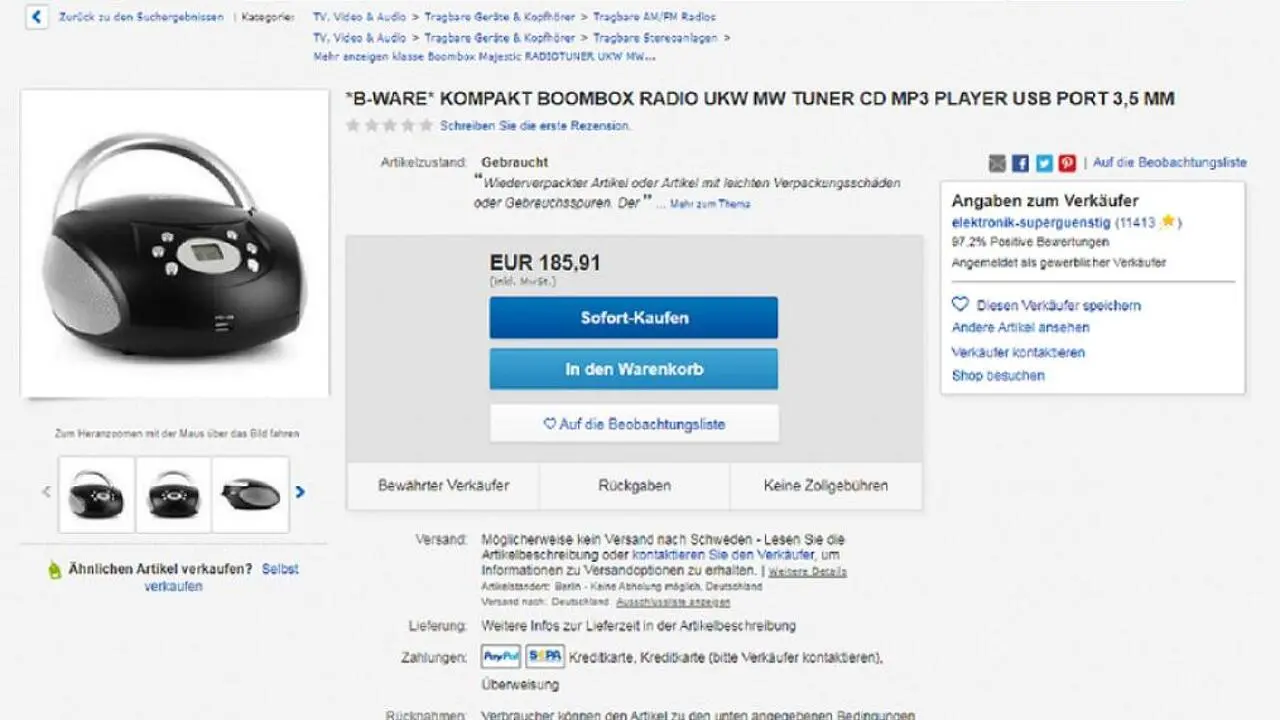Select the third boombox side-view thumbnail
The height and width of the screenshot is (720, 1280).
coord(251,494)
